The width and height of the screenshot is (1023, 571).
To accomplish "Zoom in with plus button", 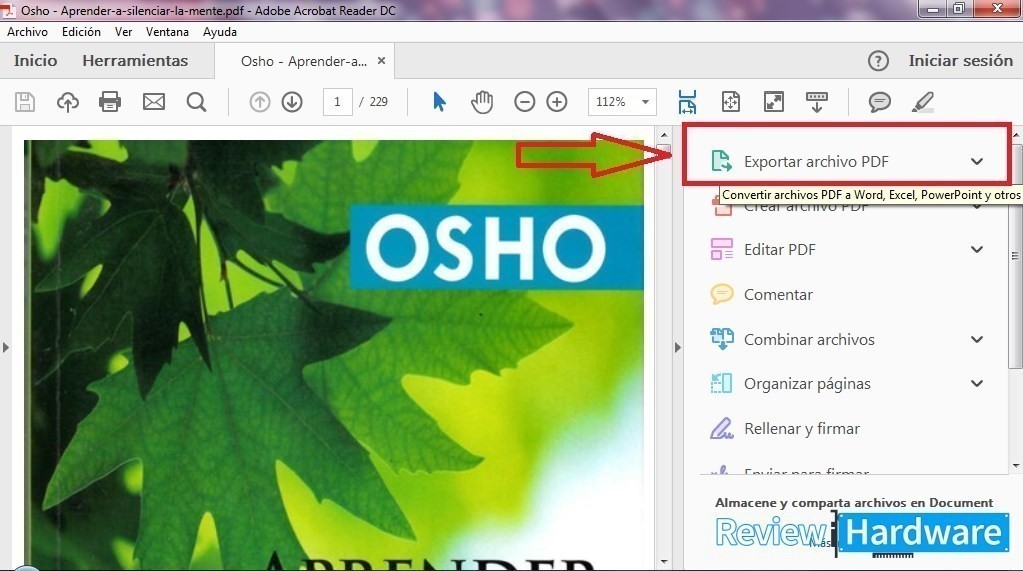I will coord(557,102).
